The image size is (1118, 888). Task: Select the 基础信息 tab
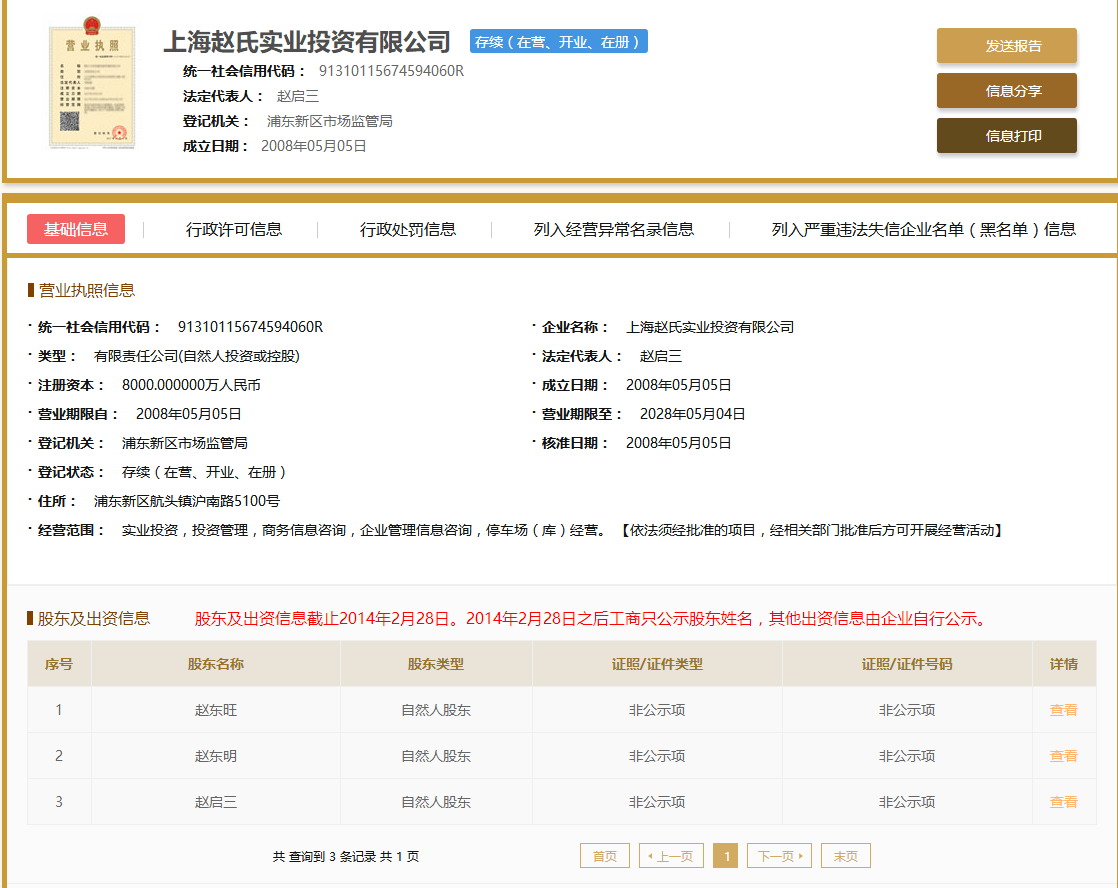[x=76, y=229]
